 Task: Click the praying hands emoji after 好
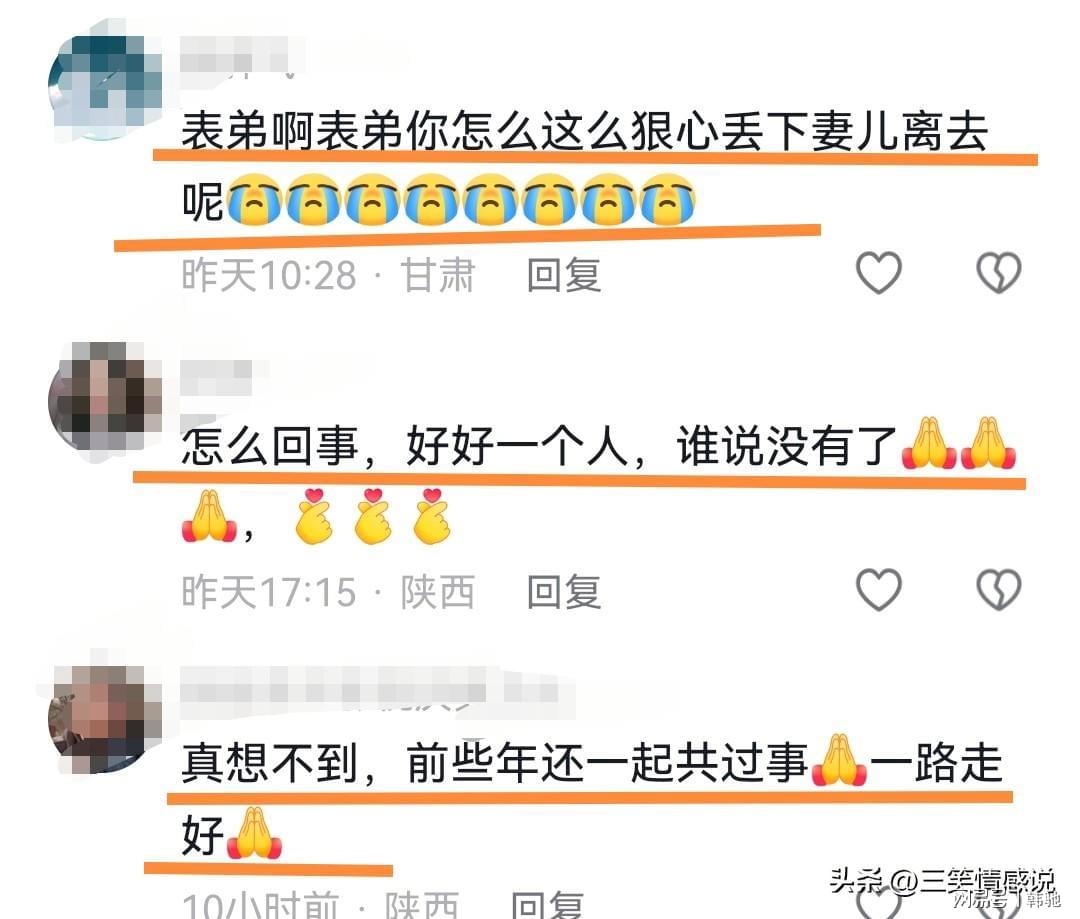point(254,834)
